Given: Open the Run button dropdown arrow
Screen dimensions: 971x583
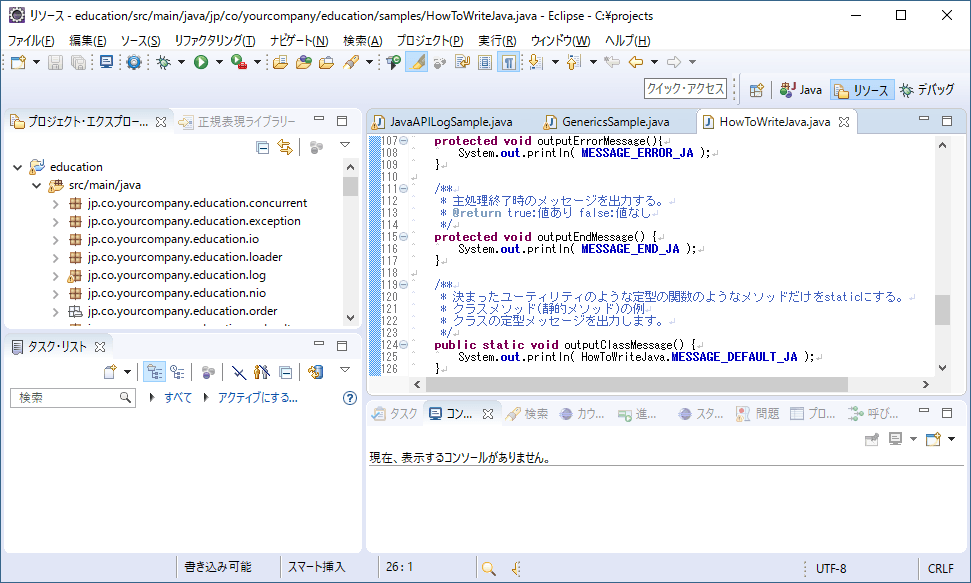Looking at the screenshot, I should [x=218, y=62].
